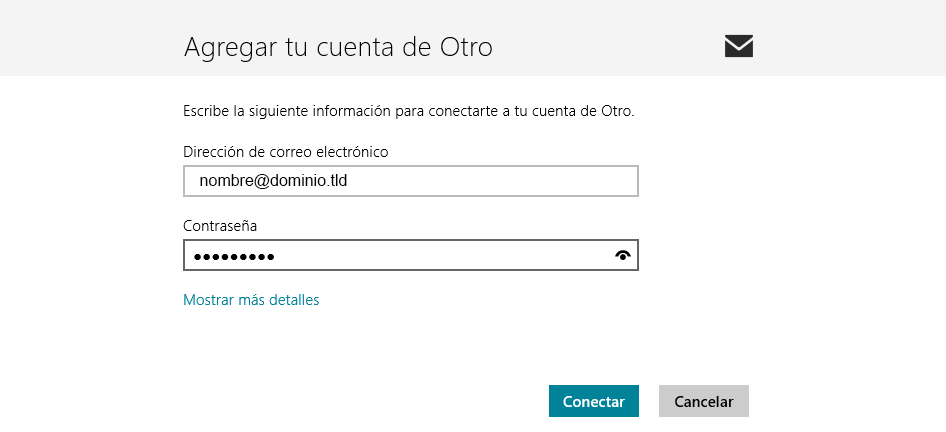This screenshot has height=432, width=946.
Task: Focus the email address input field
Action: coord(410,181)
